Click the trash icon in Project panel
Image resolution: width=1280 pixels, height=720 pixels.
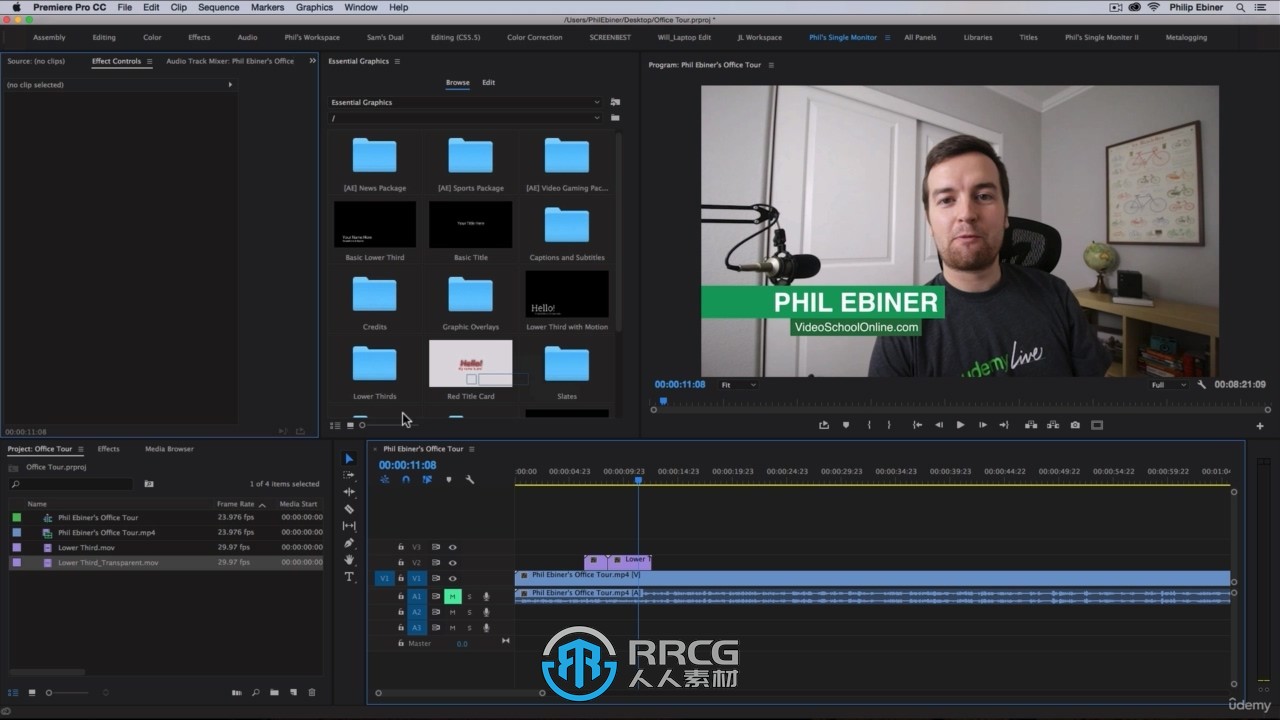[x=311, y=692]
